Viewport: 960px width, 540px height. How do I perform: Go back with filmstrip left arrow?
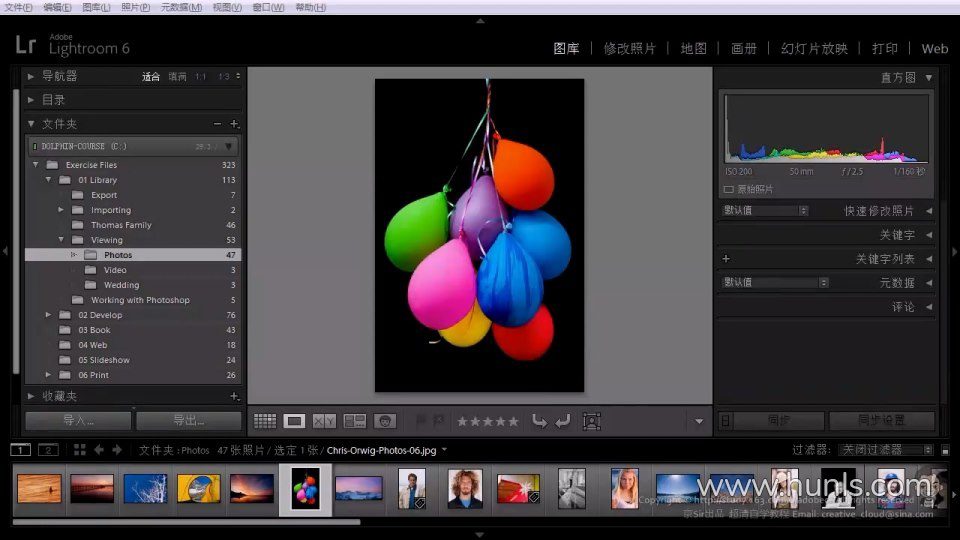click(99, 450)
